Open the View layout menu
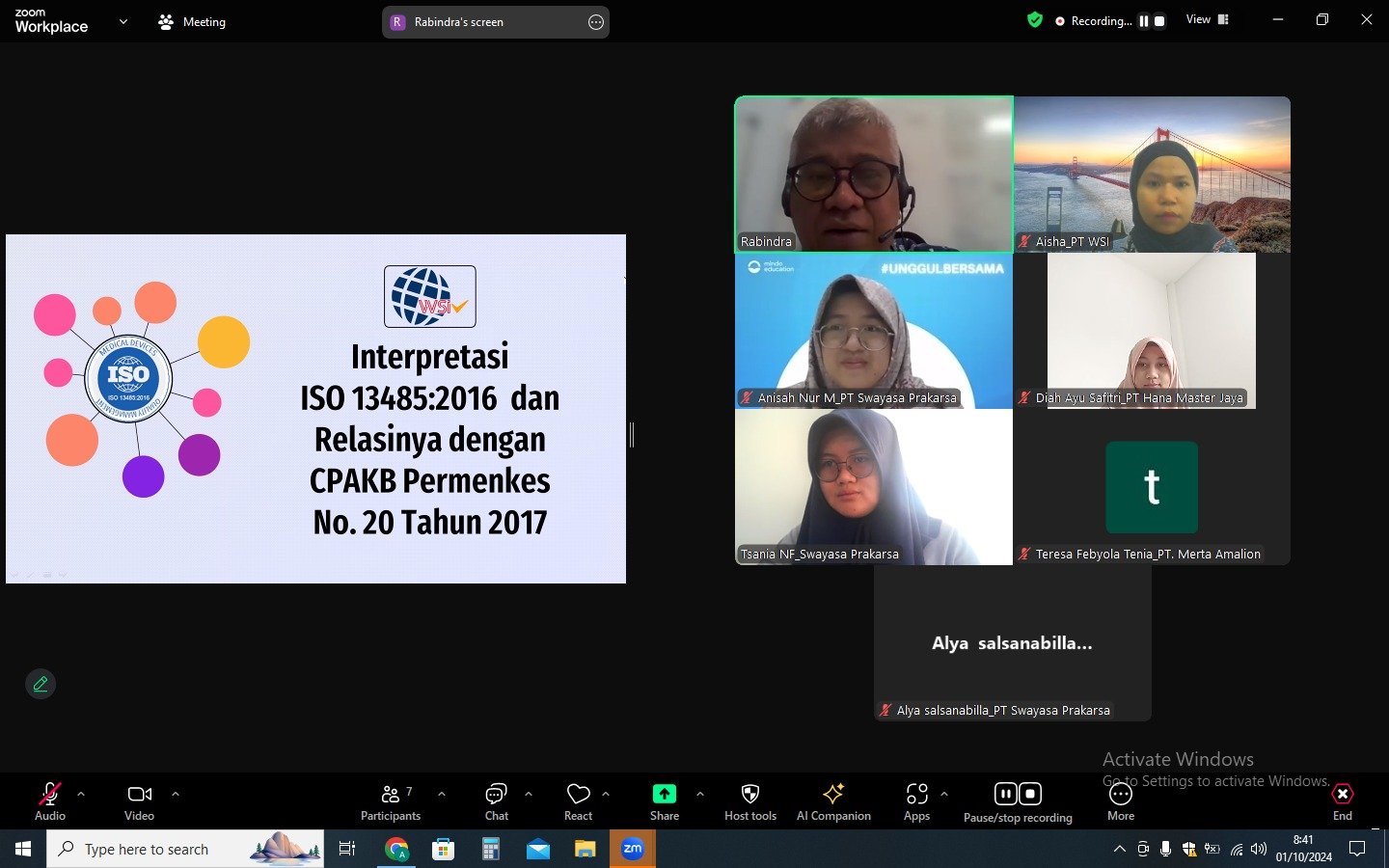Viewport: 1389px width, 868px height. point(1208,19)
